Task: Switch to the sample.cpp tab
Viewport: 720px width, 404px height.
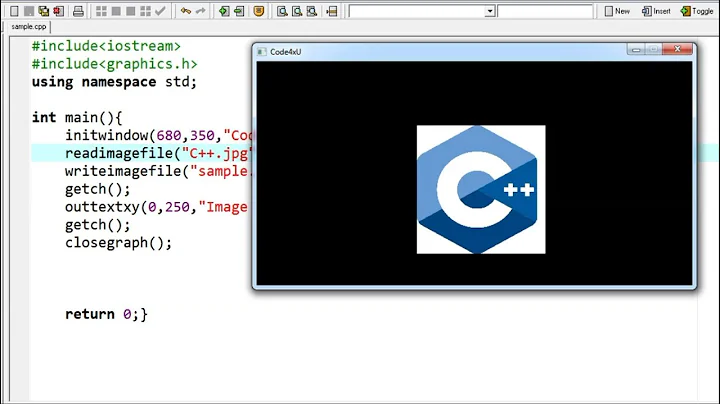Action: coord(28,27)
